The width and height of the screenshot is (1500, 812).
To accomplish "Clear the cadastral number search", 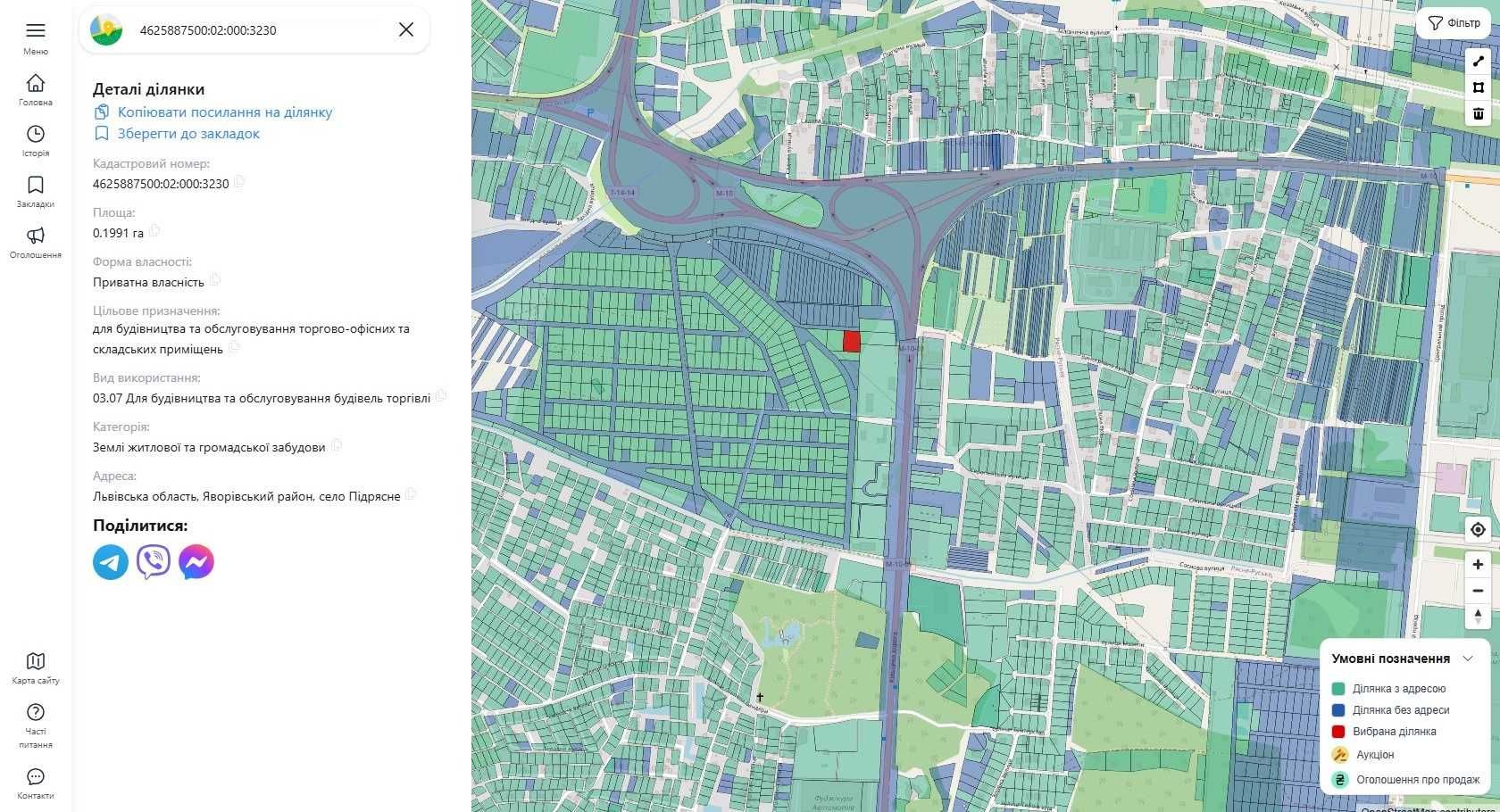I will click(405, 29).
